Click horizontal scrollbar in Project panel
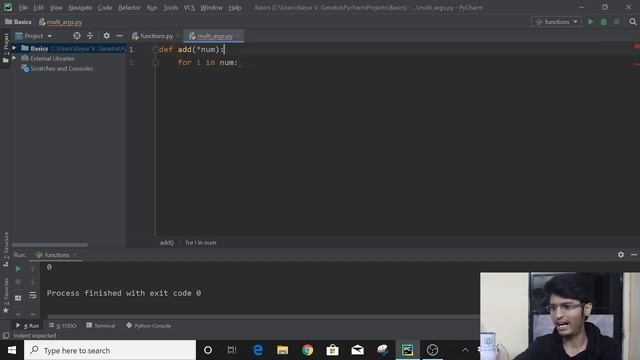The height and width of the screenshot is (360, 640). (x=49, y=245)
